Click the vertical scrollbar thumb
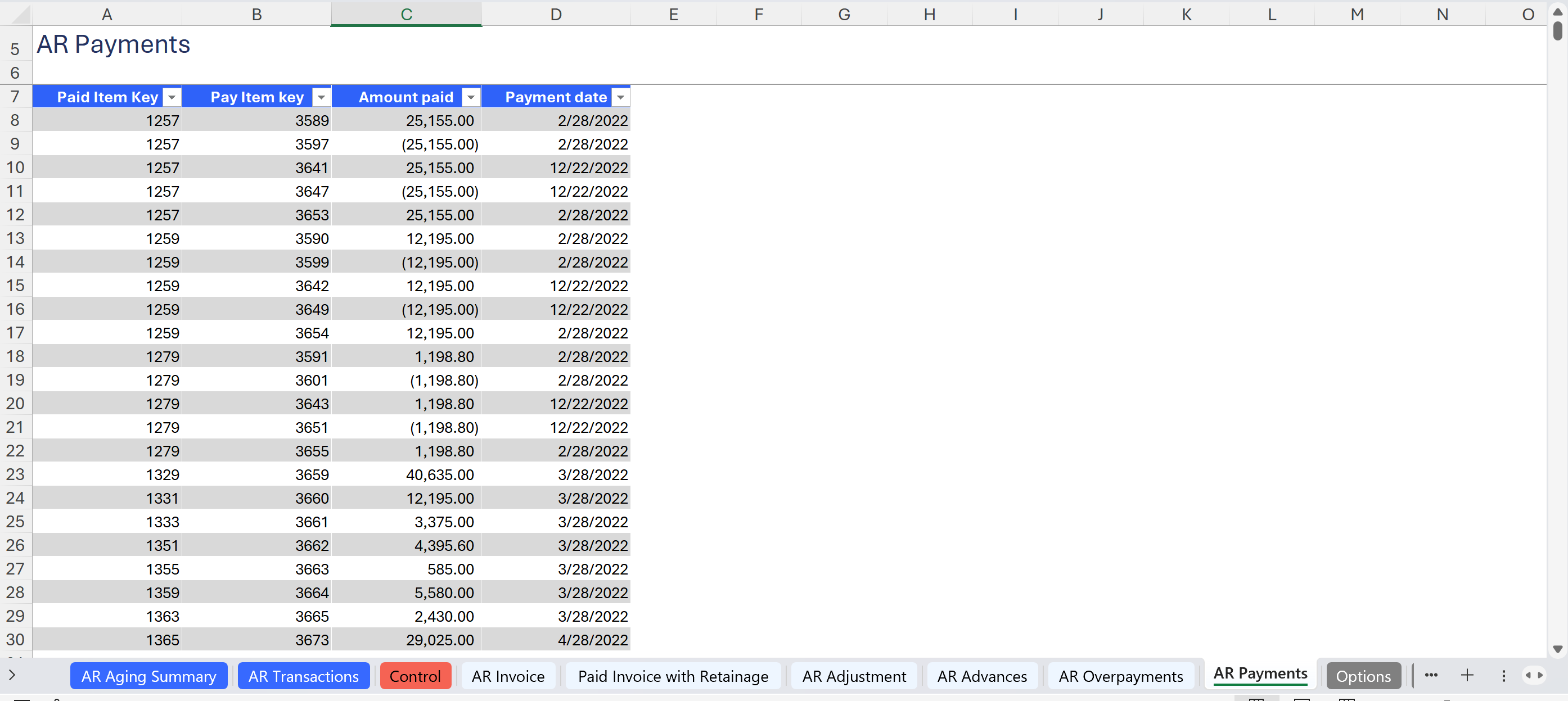 point(1557,30)
